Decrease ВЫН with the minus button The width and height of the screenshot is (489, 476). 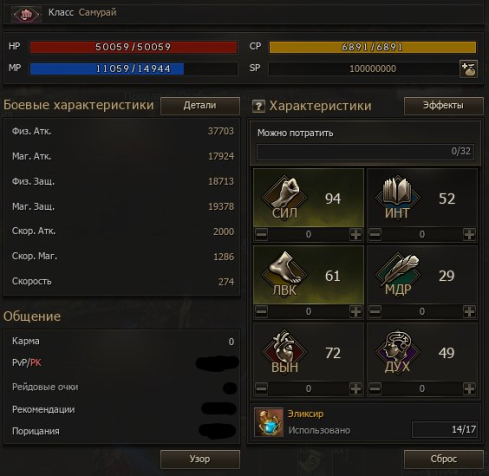point(261,388)
